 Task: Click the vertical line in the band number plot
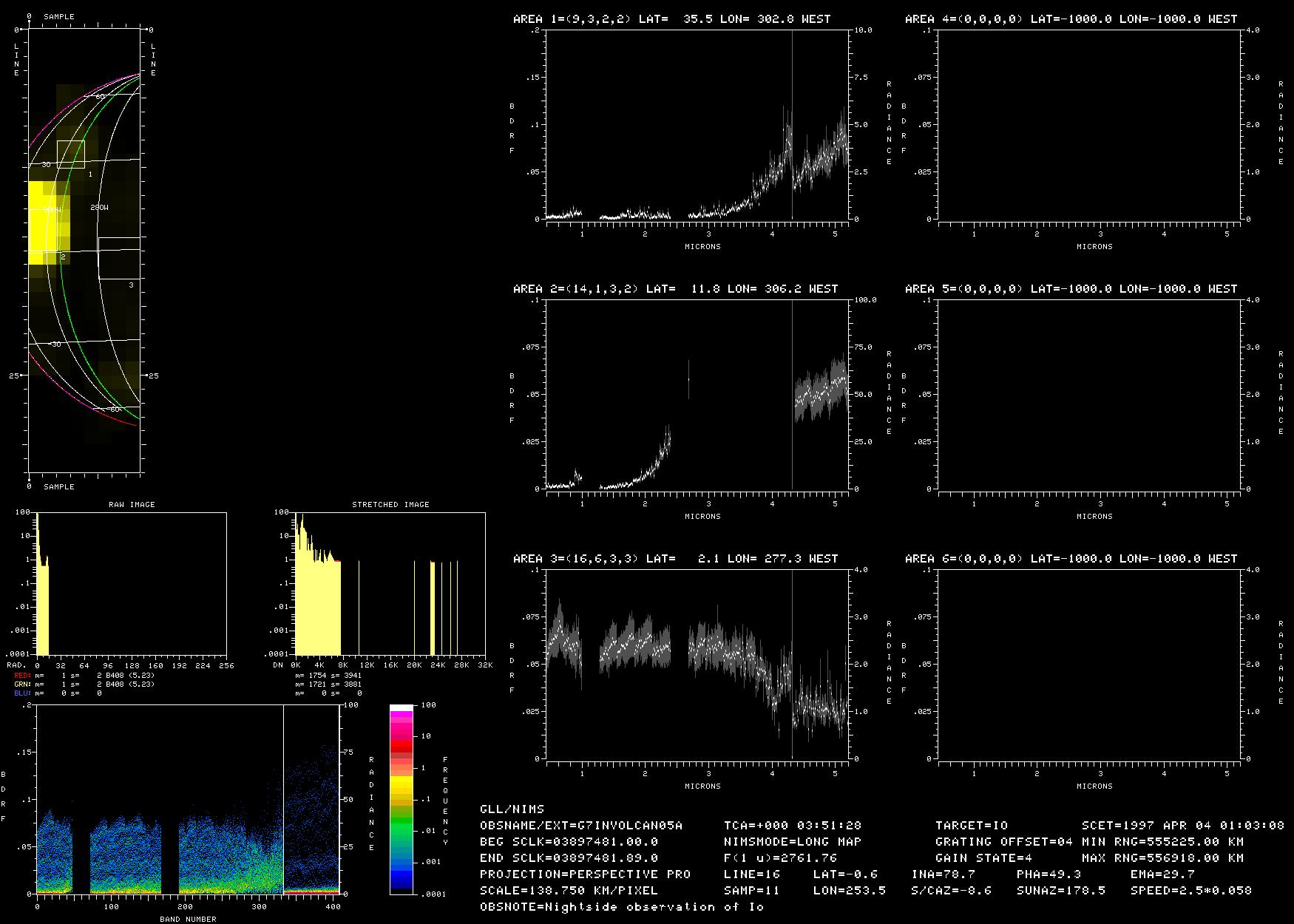[x=284, y=798]
